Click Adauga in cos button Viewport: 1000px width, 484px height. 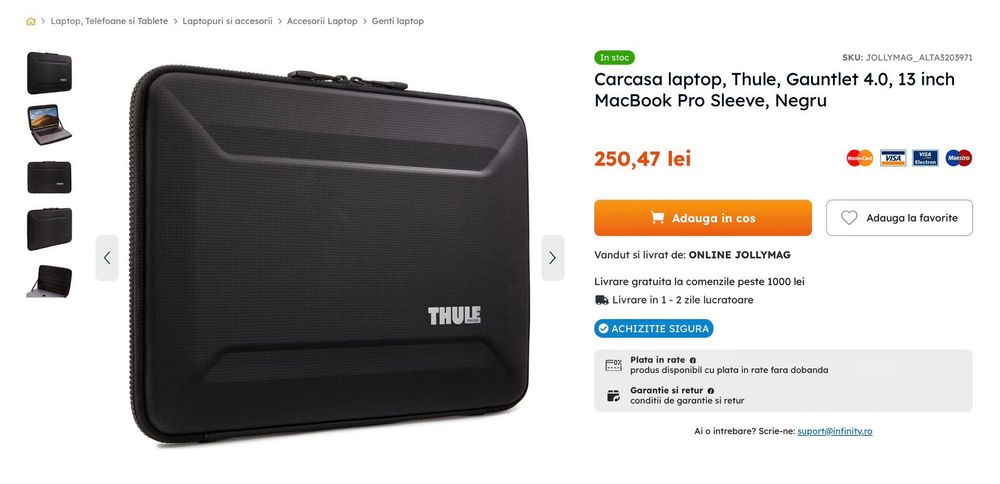(x=703, y=218)
